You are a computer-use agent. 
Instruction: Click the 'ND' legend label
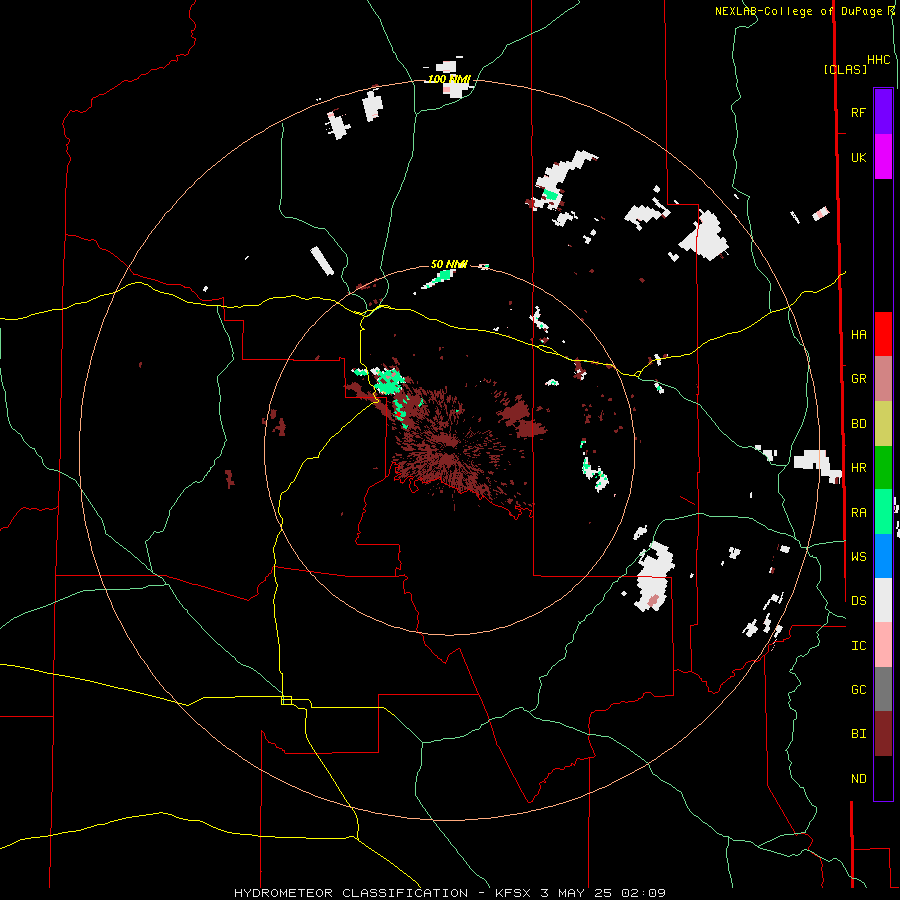click(x=858, y=779)
